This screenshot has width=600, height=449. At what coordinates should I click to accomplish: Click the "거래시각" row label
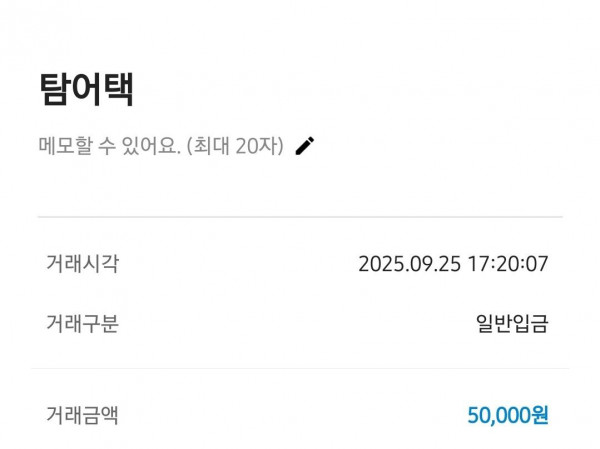pyautogui.click(x=82, y=264)
